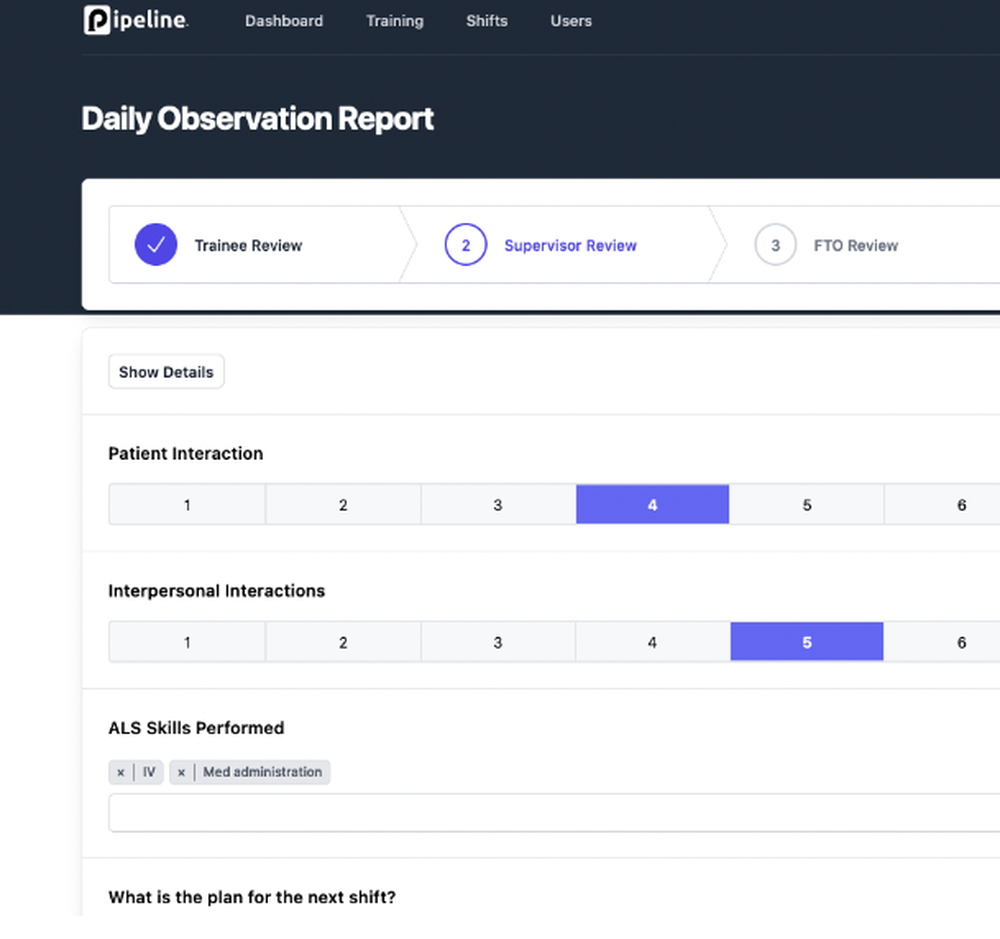This screenshot has height=939, width=1000.
Task: Select rating 4 for Interpersonal Interactions
Action: [652, 642]
